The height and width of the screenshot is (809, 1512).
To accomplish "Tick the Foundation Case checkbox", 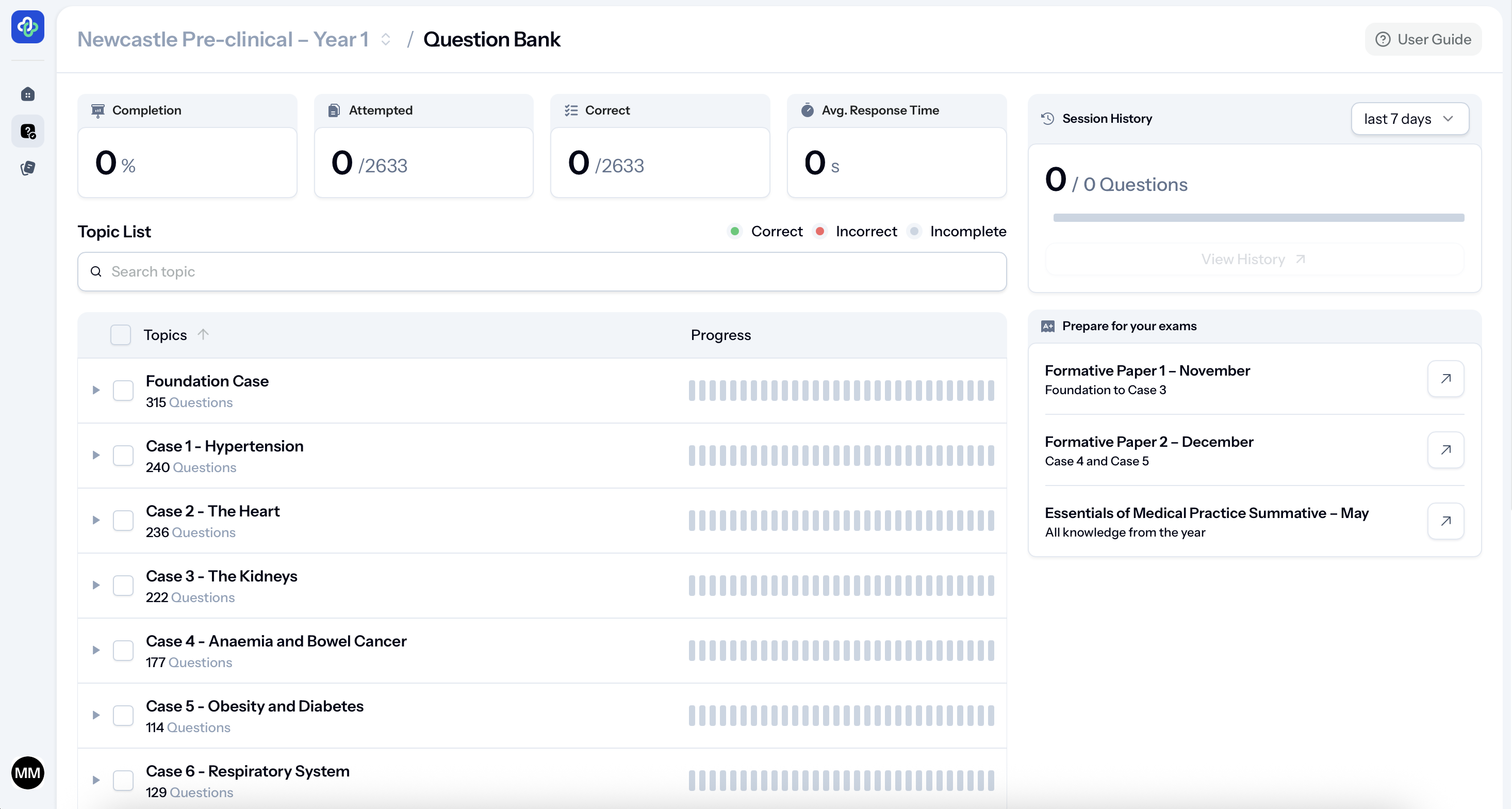I will pos(123,391).
